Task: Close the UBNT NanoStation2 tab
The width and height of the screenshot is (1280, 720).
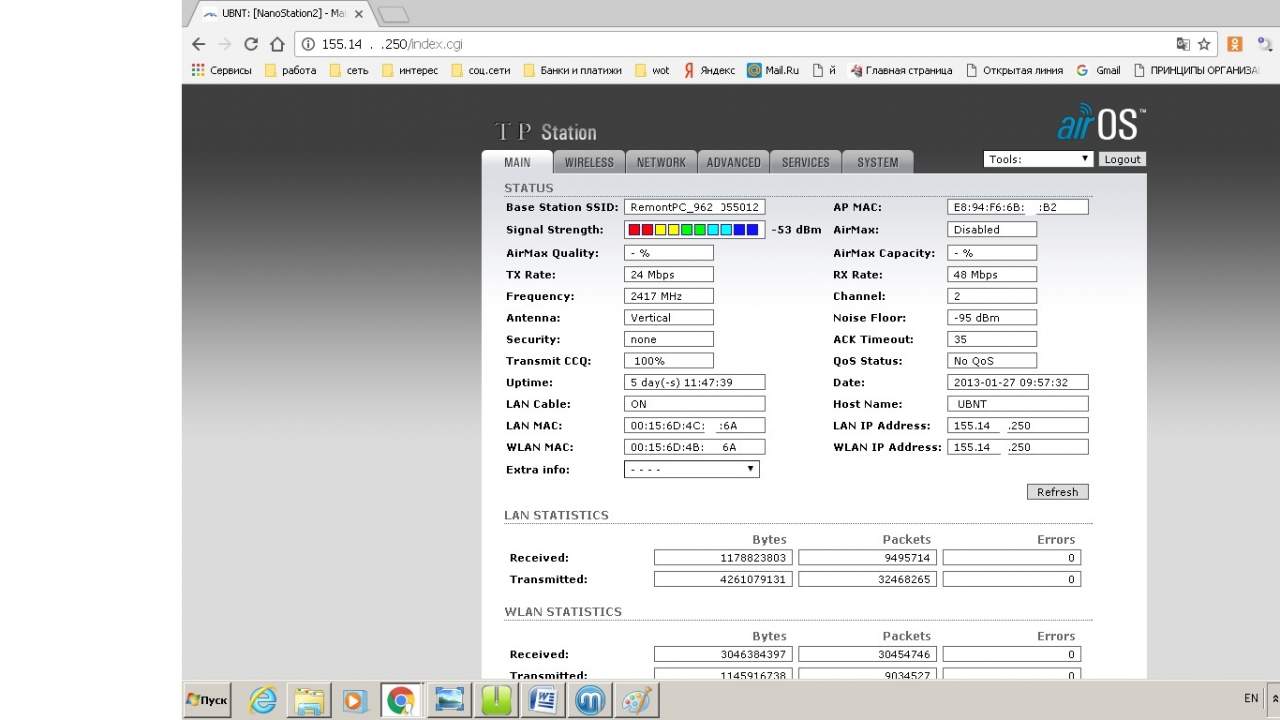Action: pos(359,14)
